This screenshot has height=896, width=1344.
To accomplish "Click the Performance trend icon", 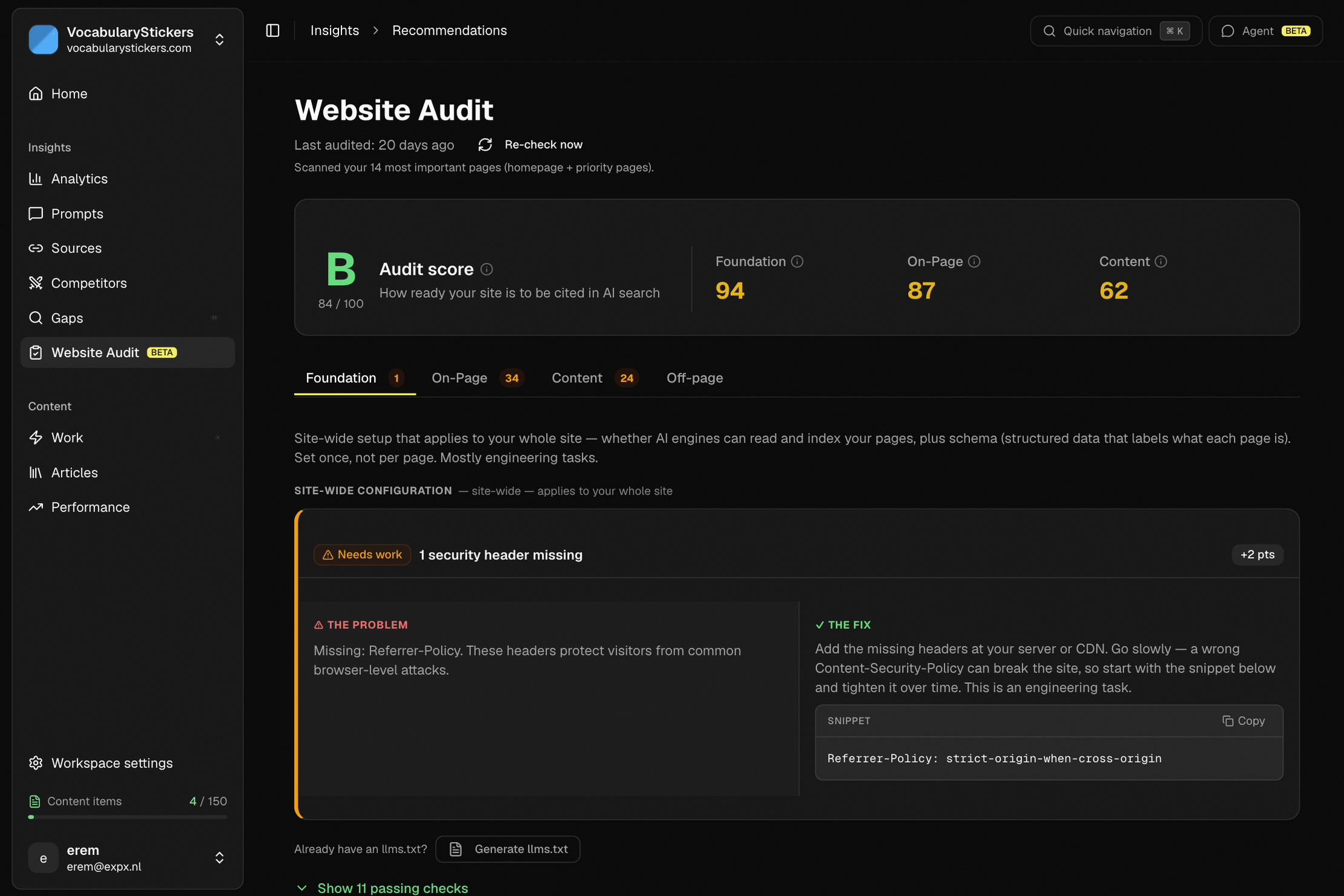I will pyautogui.click(x=36, y=507).
